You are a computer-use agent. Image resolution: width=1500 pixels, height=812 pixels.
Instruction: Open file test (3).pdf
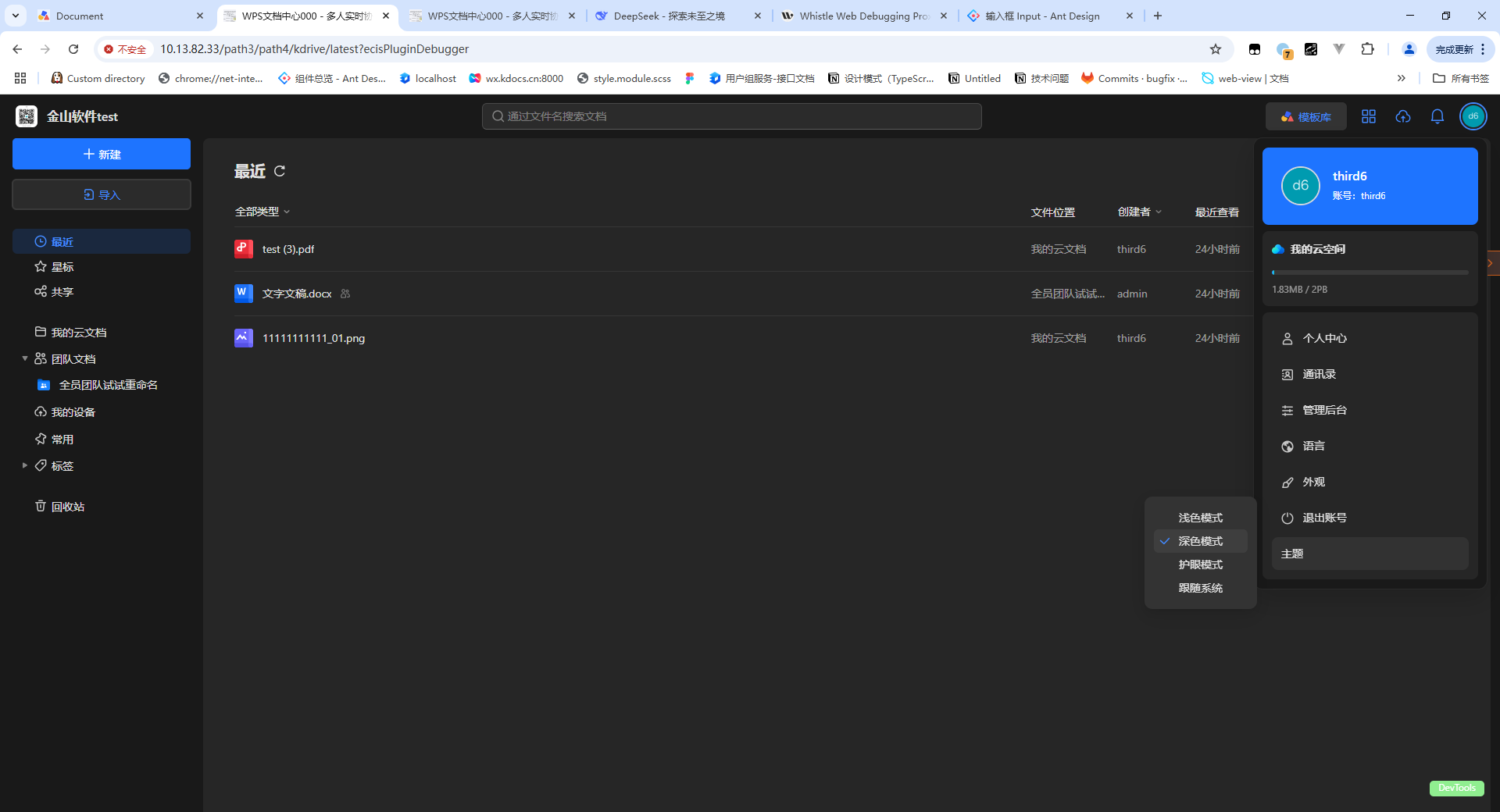pos(288,249)
